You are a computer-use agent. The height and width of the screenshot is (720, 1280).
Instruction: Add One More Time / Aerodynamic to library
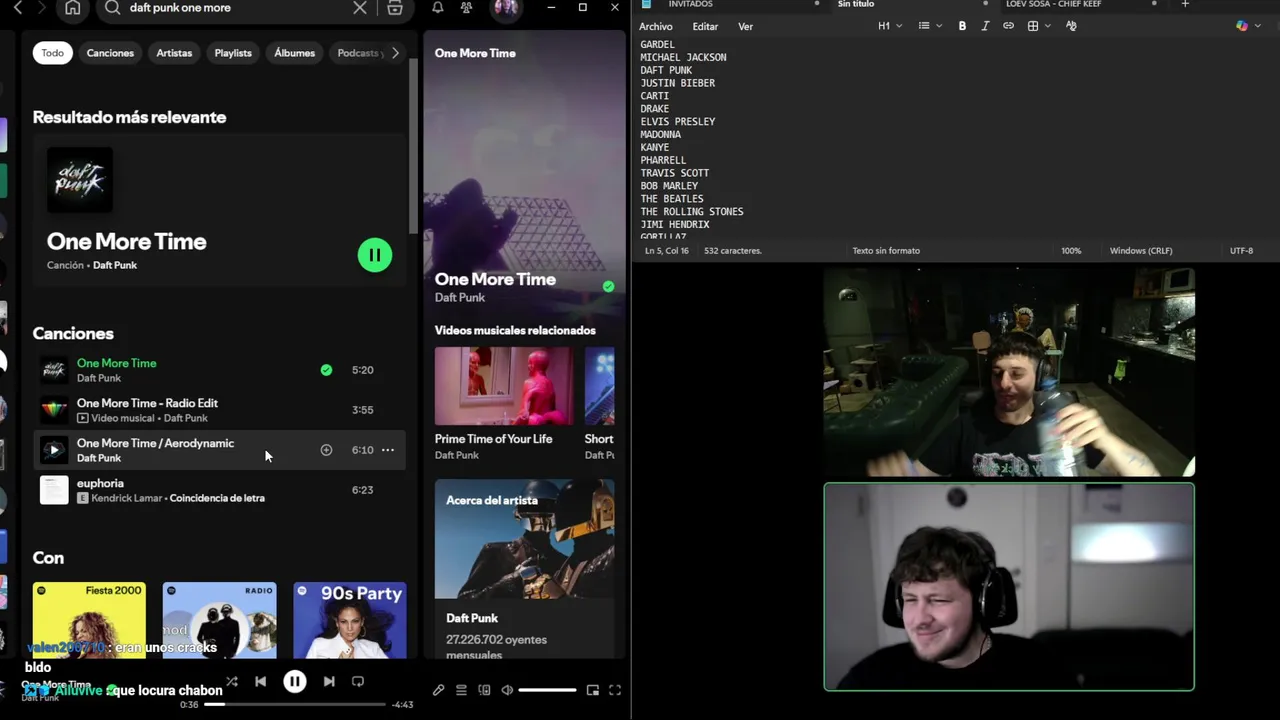click(326, 450)
